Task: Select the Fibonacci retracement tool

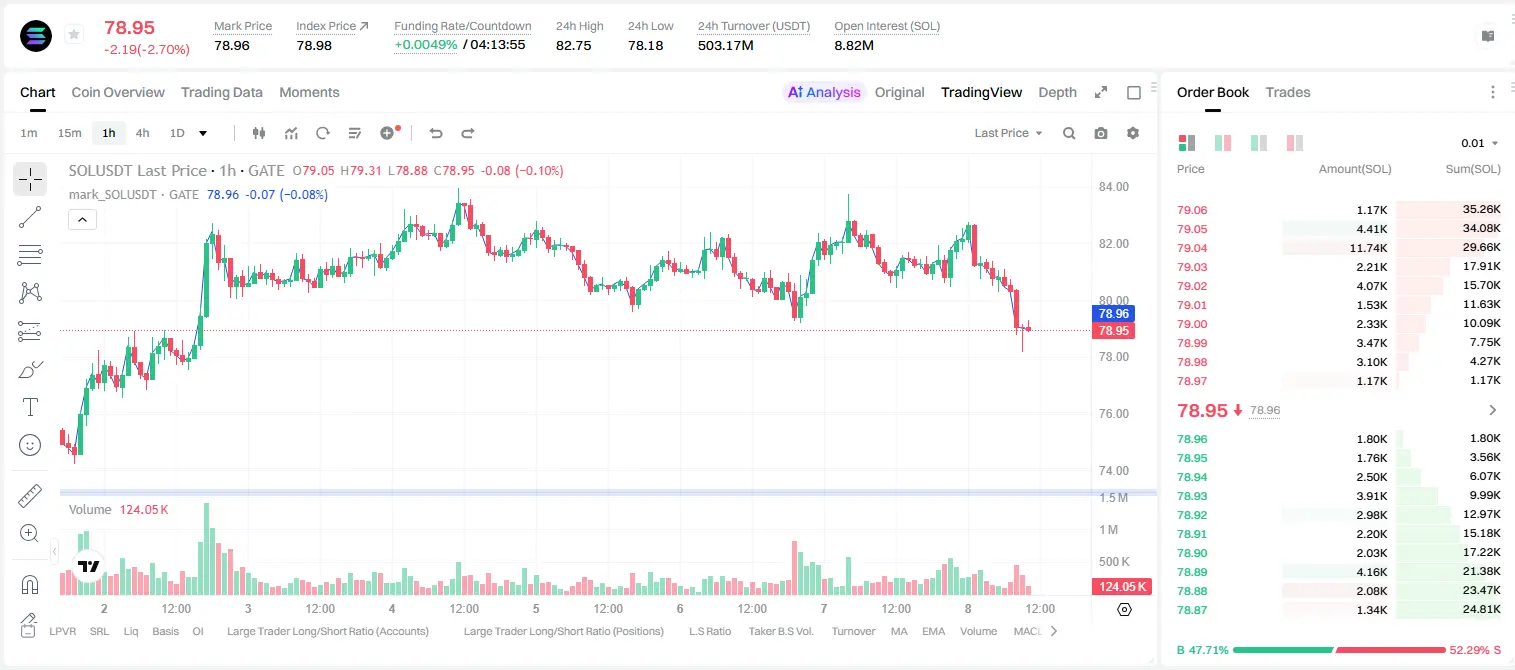Action: pyautogui.click(x=30, y=255)
